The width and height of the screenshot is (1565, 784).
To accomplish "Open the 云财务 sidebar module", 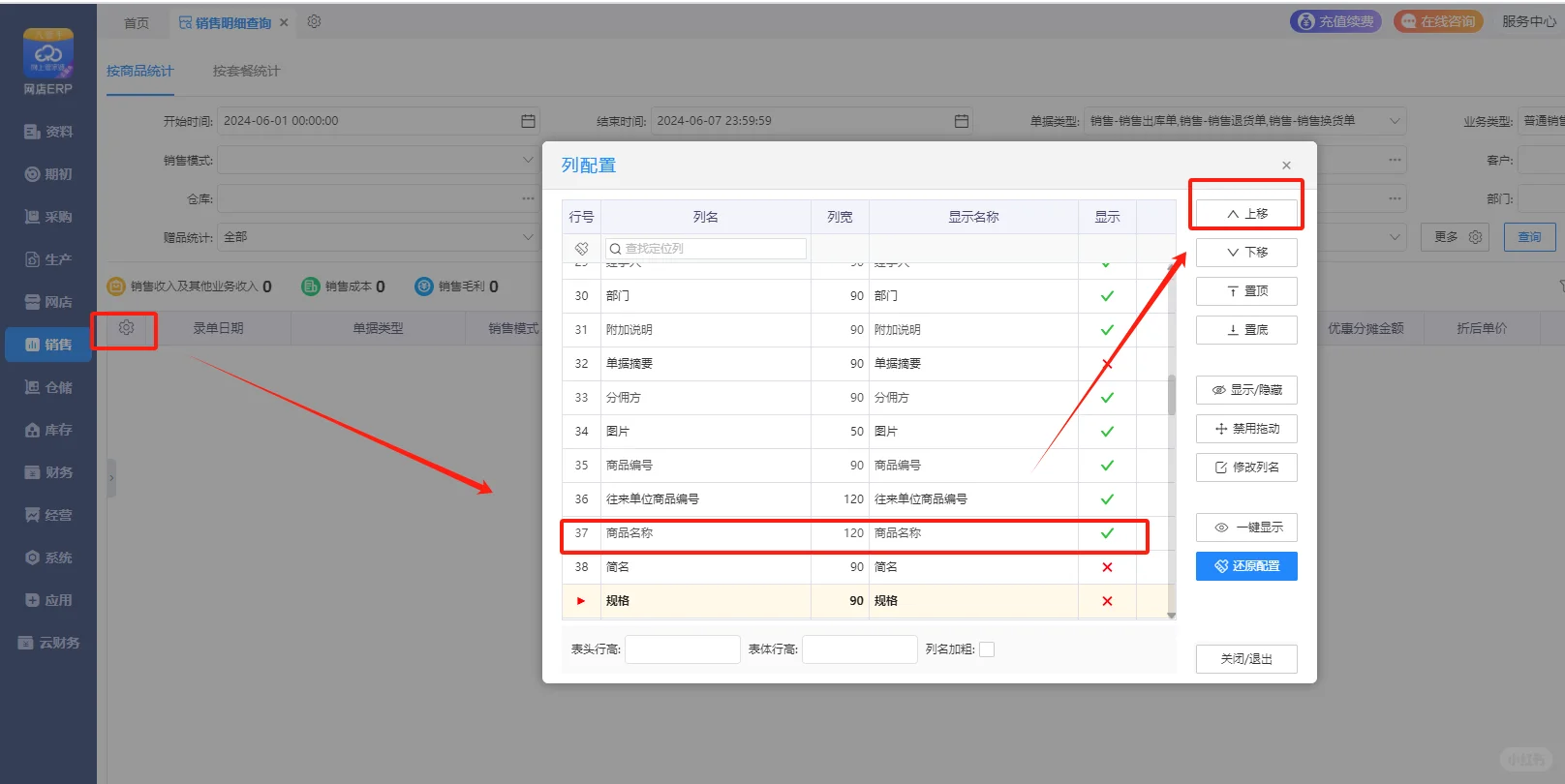I will tap(48, 643).
